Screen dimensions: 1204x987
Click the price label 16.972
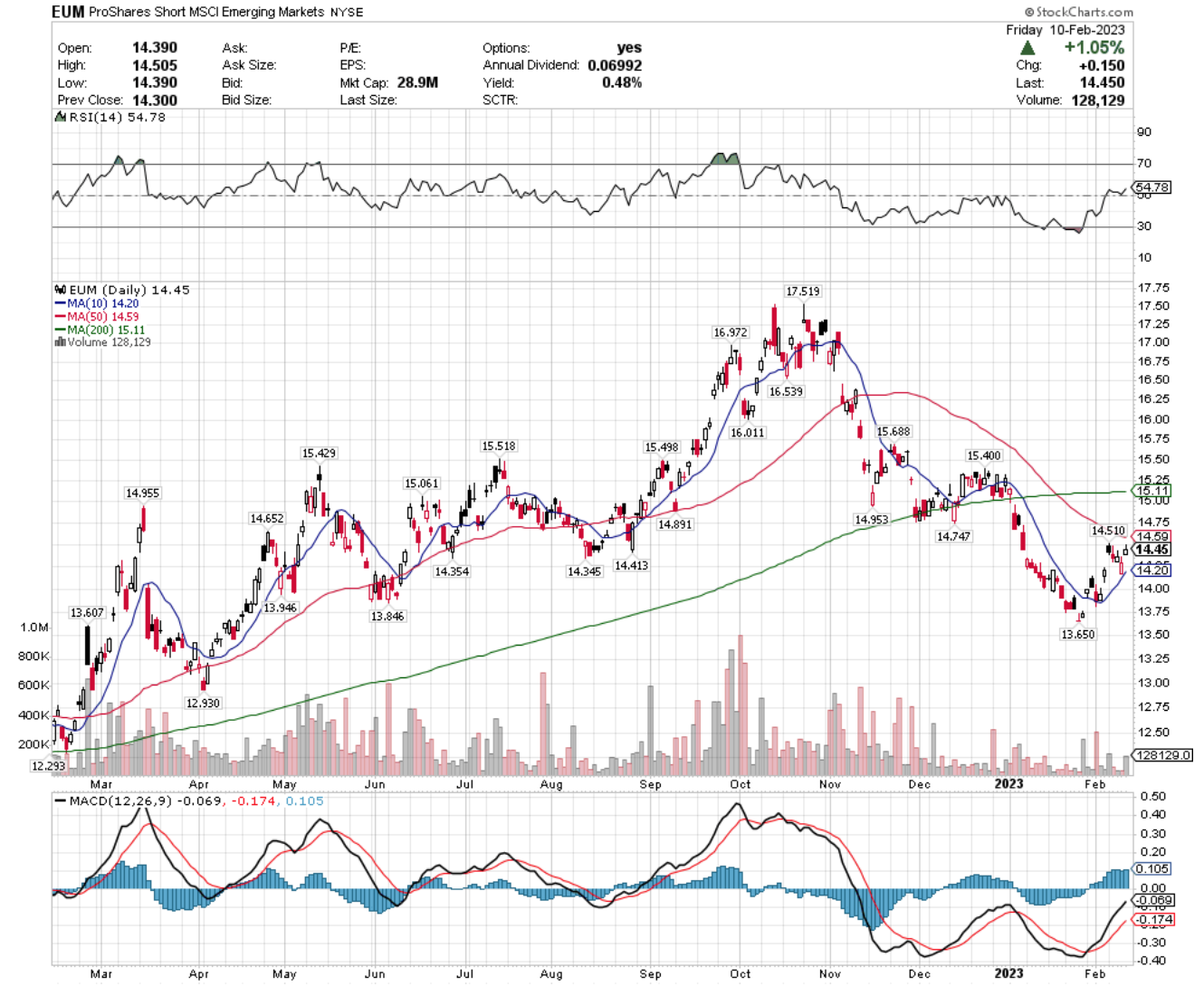731,333
